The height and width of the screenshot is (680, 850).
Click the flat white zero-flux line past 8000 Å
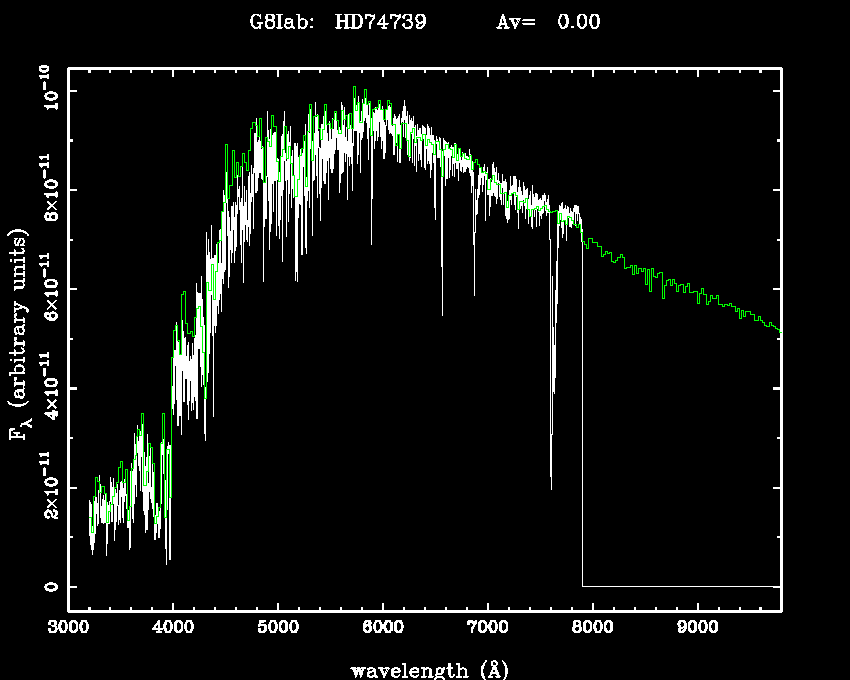point(680,586)
